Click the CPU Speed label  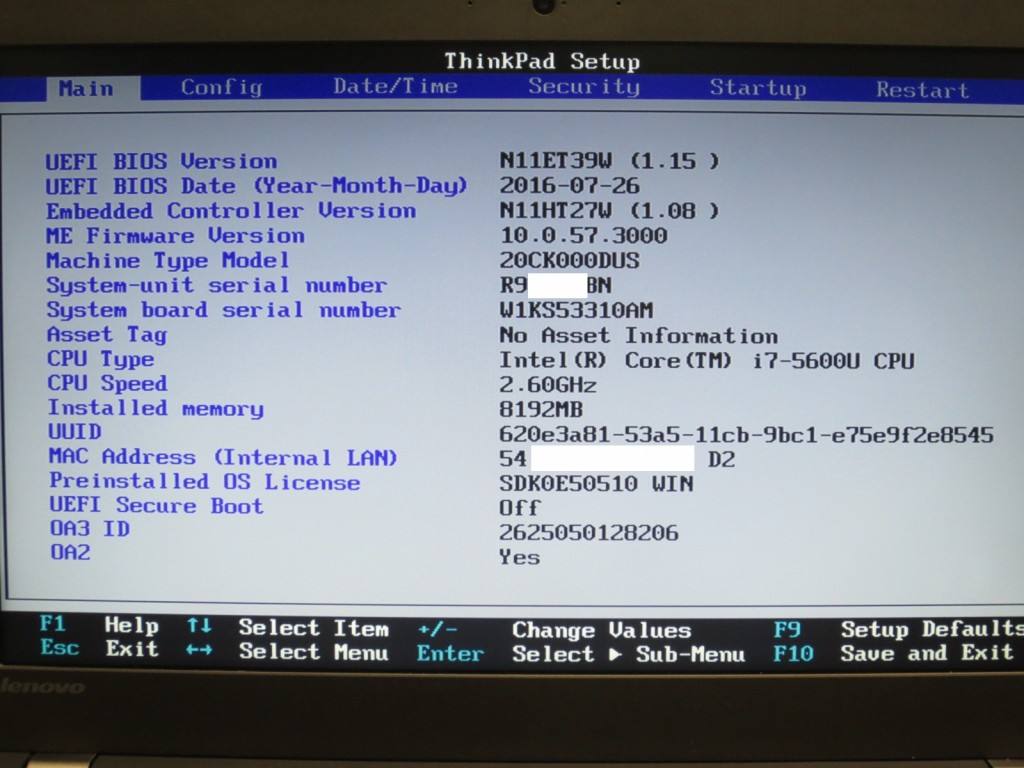click(108, 383)
